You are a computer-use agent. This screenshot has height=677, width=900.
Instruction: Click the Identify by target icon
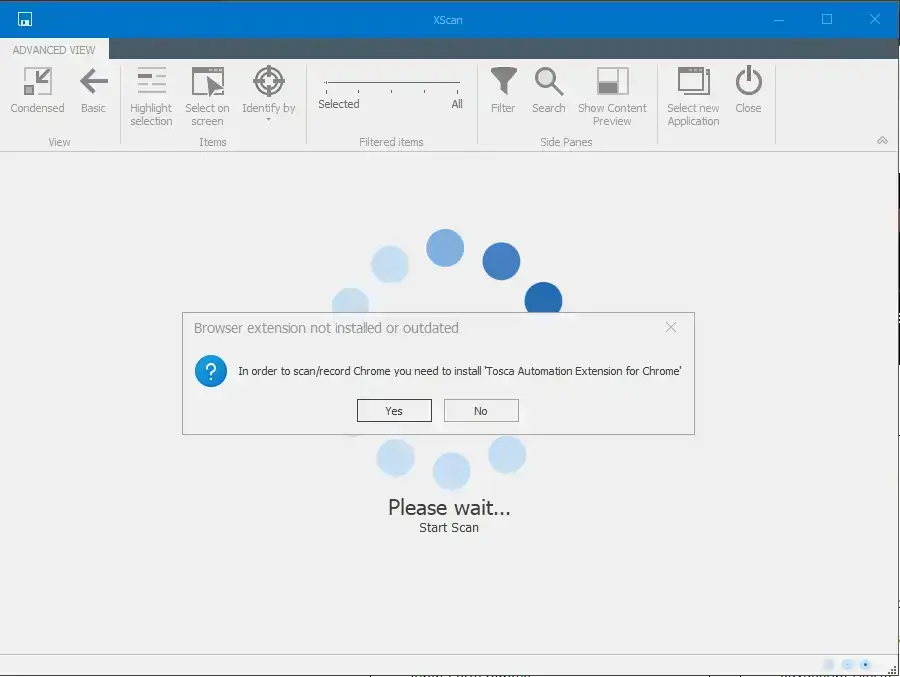[268, 82]
